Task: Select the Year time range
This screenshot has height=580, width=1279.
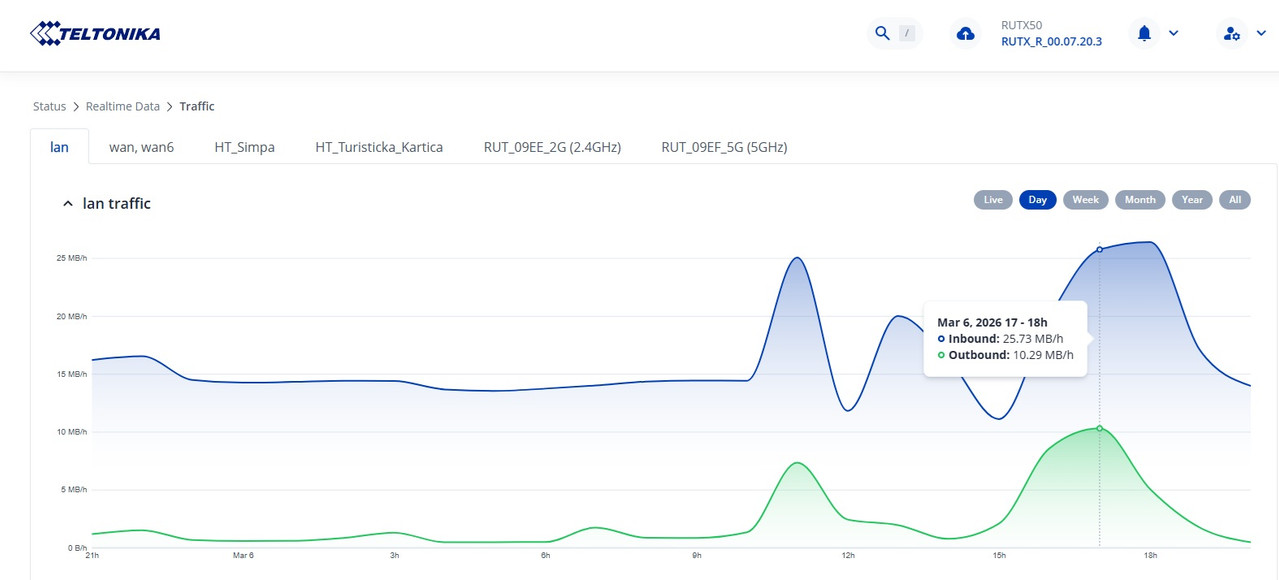Action: point(1192,200)
